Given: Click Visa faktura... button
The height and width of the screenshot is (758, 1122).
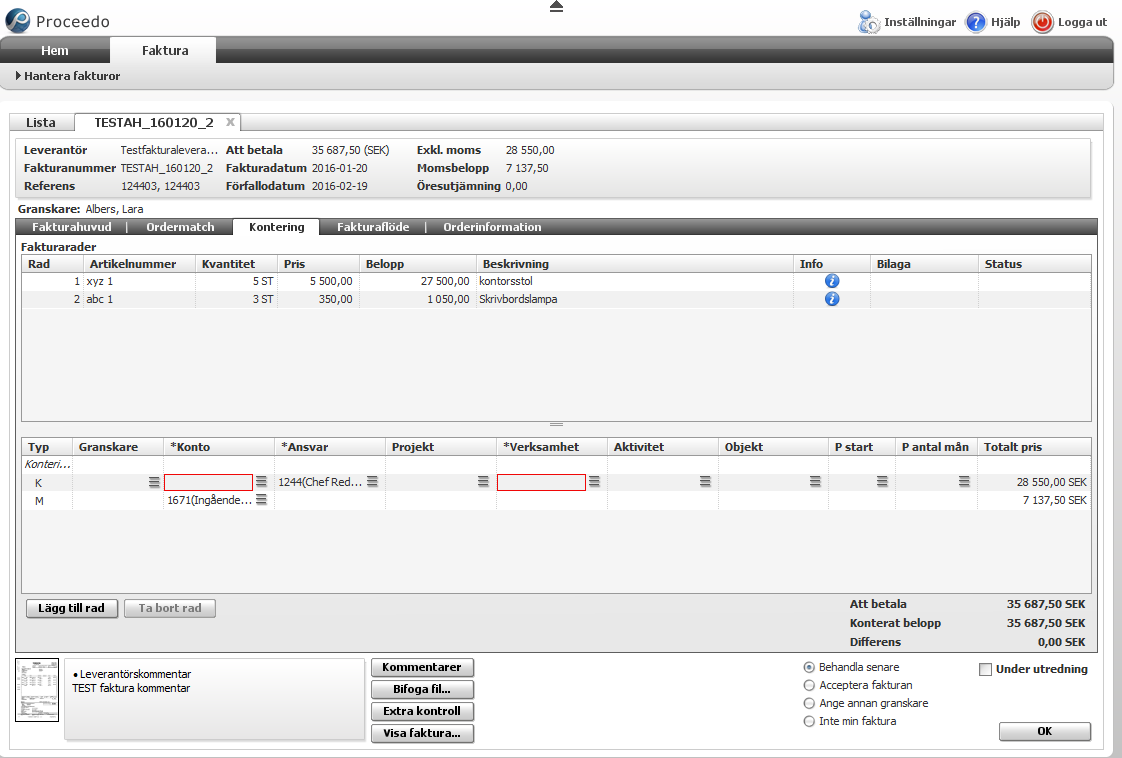Looking at the screenshot, I should tap(422, 733).
